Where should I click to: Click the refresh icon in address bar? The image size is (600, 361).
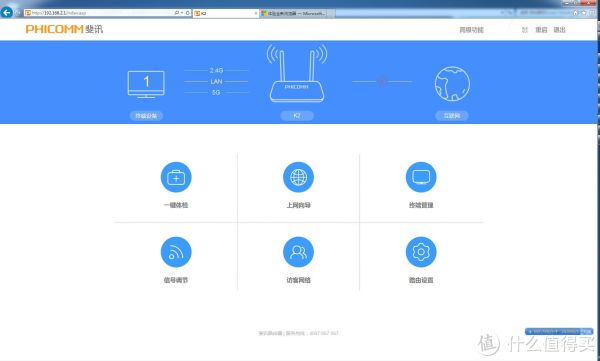(188, 13)
